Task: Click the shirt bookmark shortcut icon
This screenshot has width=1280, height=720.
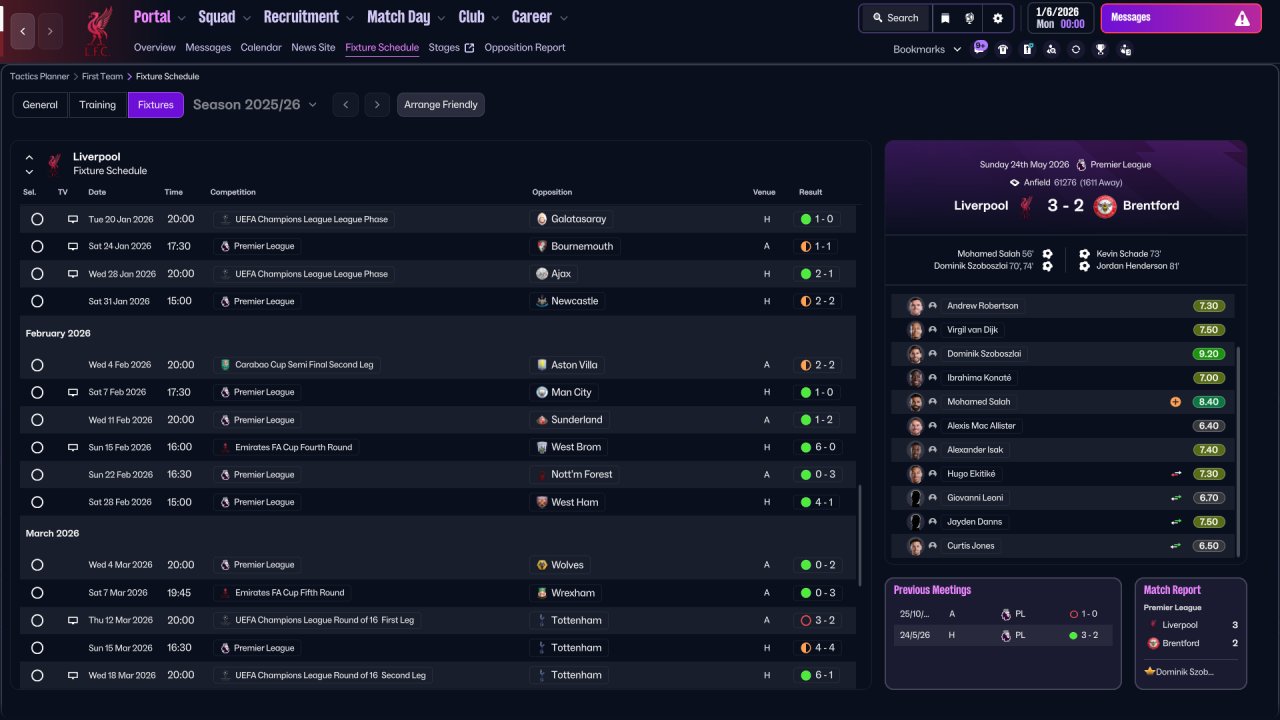Action: (1003, 49)
